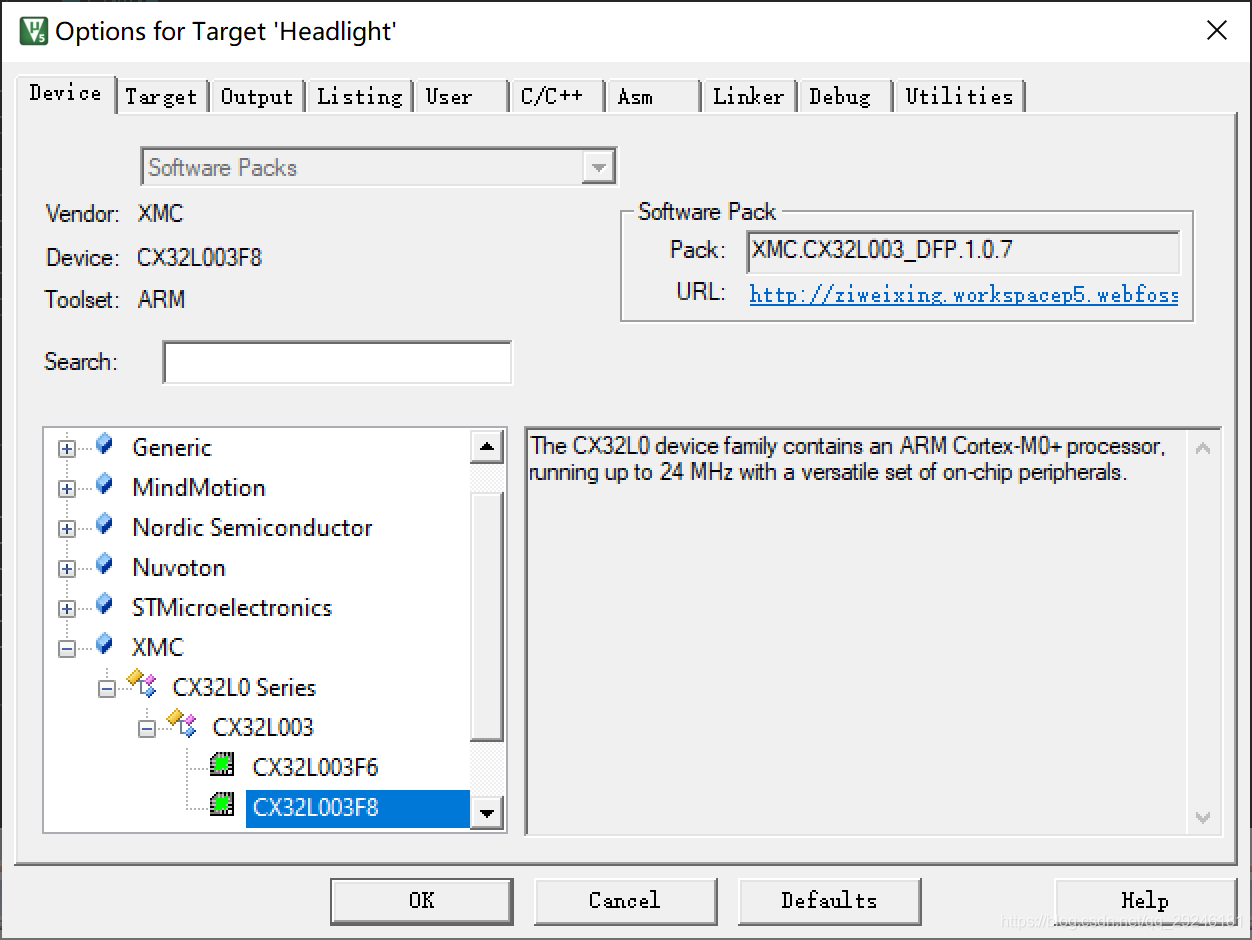Click the Cancel button
This screenshot has width=1252, height=940.
(625, 900)
